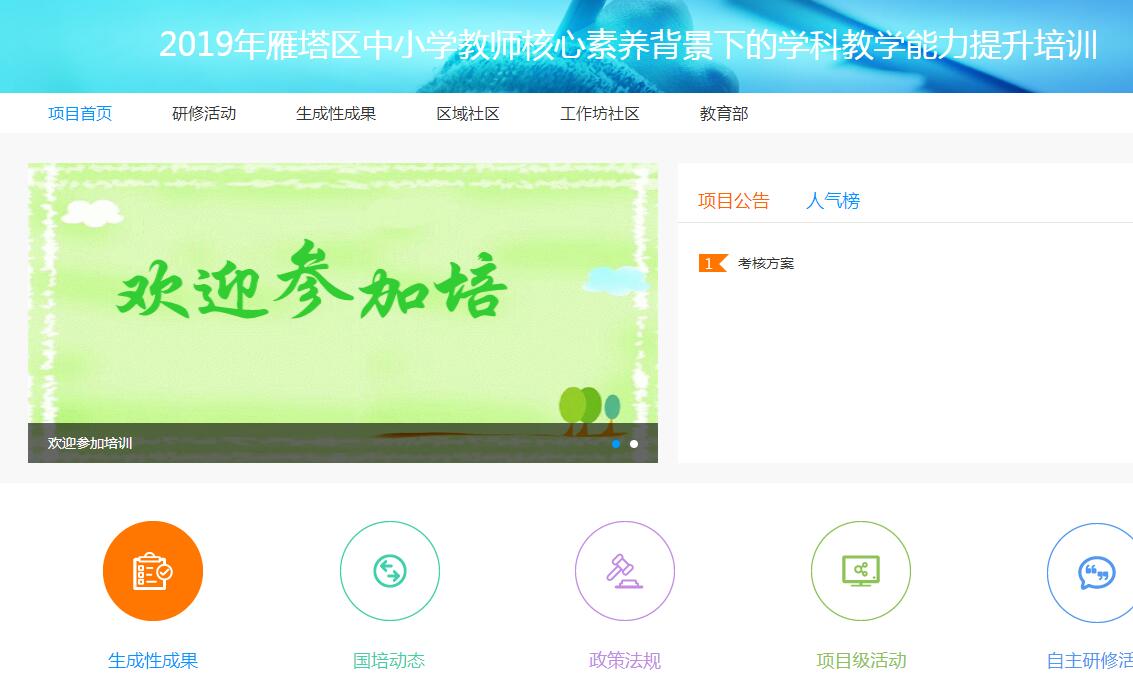Click the 生成性成果 label under its icon
Viewport: 1133px width, 677px height.
(152, 660)
